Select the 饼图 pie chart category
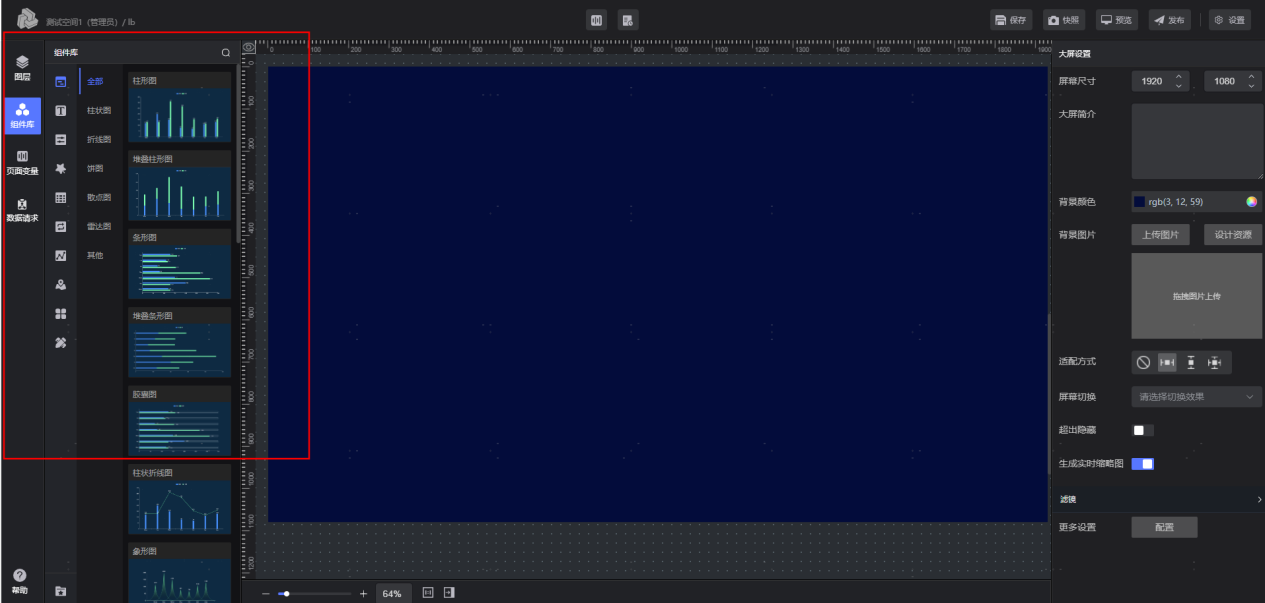Image resolution: width=1265 pixels, height=603 pixels. click(95, 169)
